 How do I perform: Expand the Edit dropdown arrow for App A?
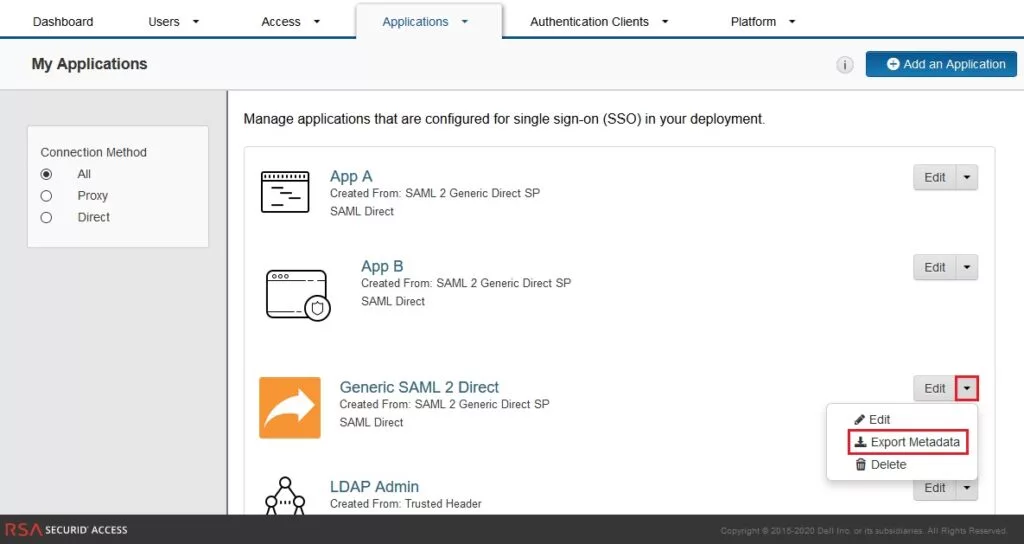click(967, 178)
